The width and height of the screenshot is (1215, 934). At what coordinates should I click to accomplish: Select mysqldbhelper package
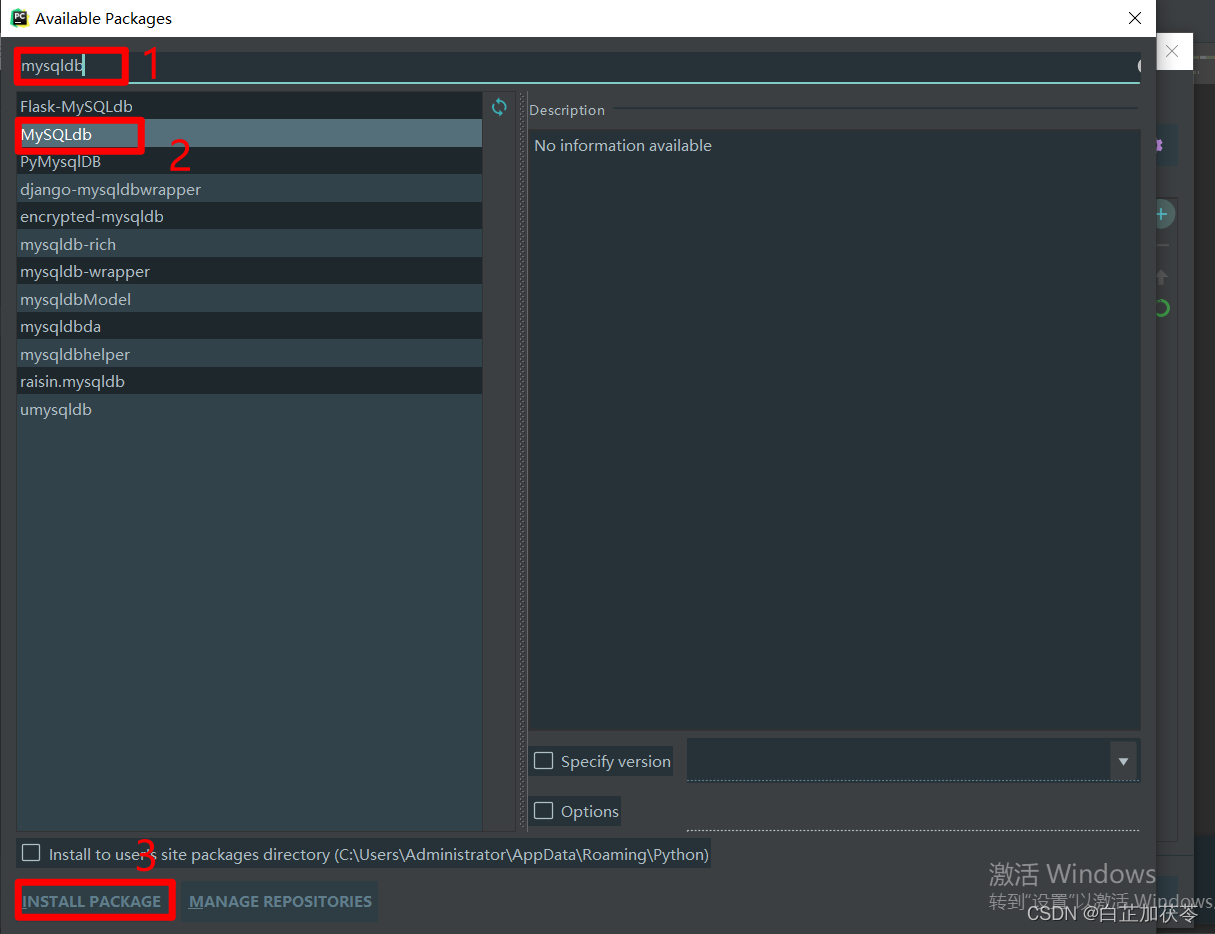pyautogui.click(x=249, y=354)
